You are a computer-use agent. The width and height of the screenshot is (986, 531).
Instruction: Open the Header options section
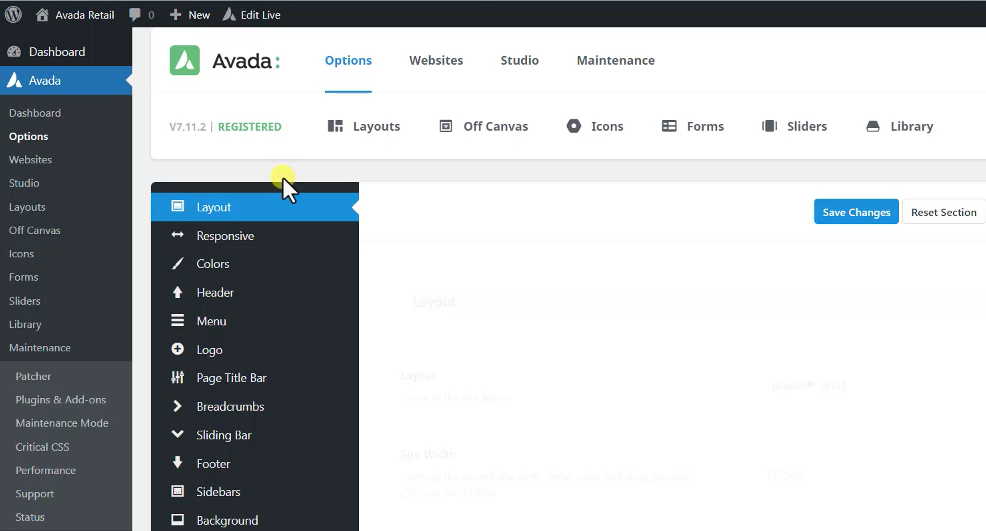(215, 293)
